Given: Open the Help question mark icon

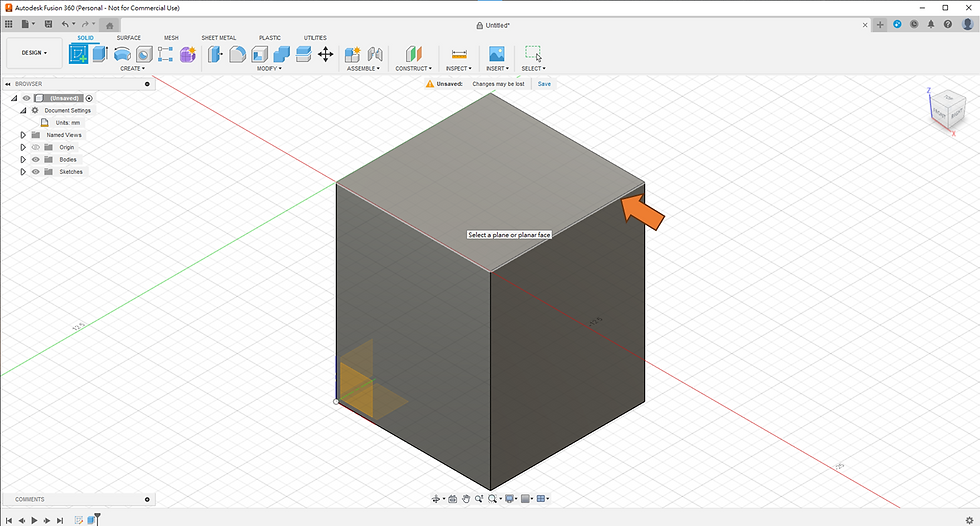Looking at the screenshot, I should click(x=948, y=24).
